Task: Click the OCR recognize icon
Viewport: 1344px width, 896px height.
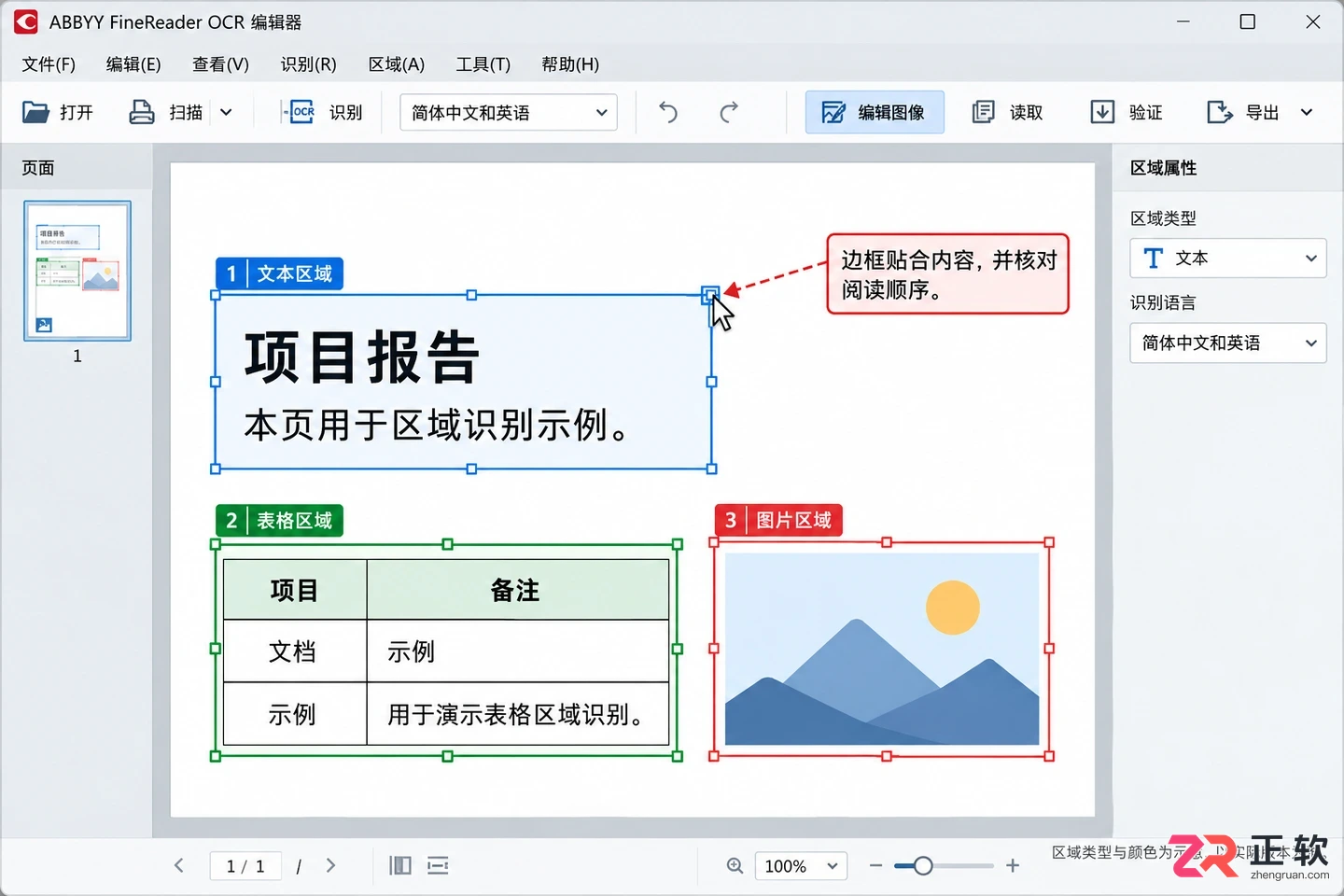Action: (x=299, y=112)
